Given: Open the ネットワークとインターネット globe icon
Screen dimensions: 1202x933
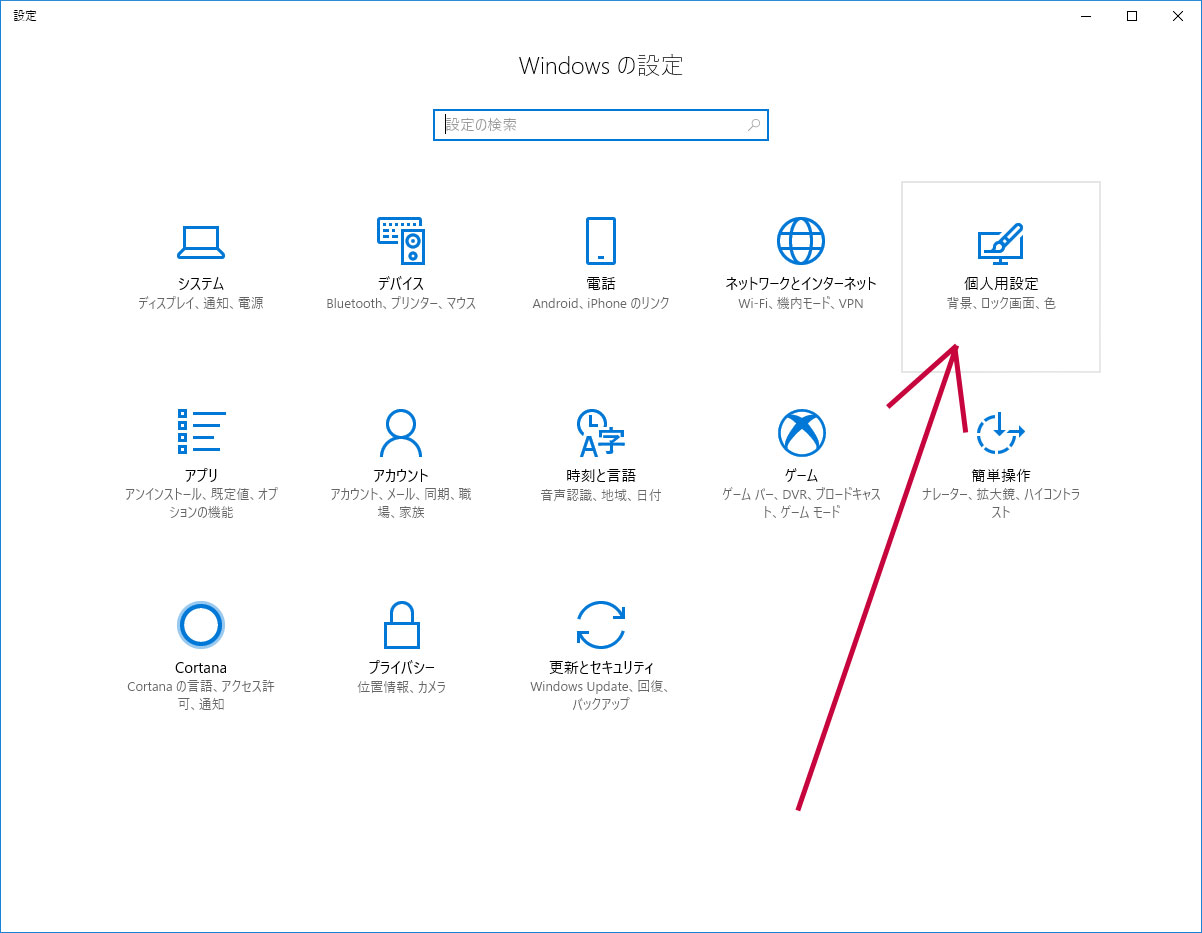Looking at the screenshot, I should pyautogui.click(x=801, y=240).
